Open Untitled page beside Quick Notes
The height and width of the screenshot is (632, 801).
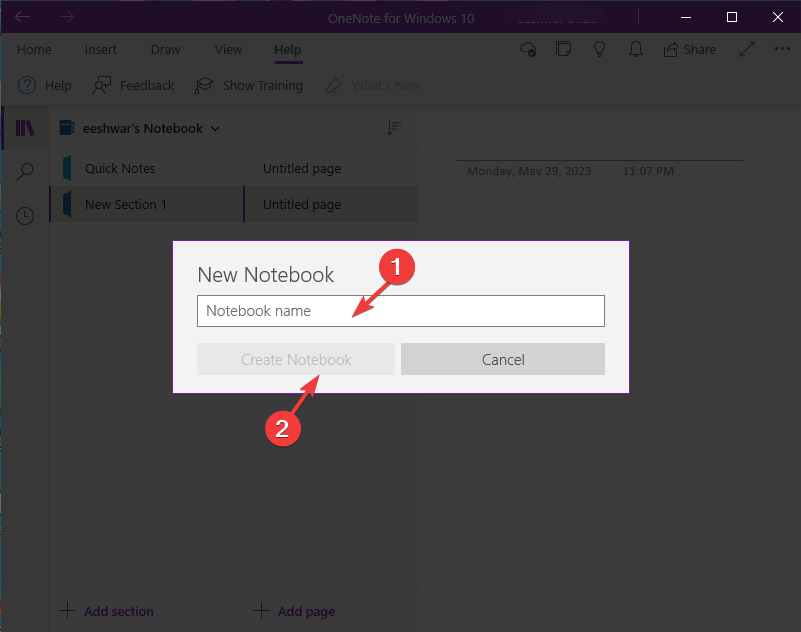(x=331, y=169)
